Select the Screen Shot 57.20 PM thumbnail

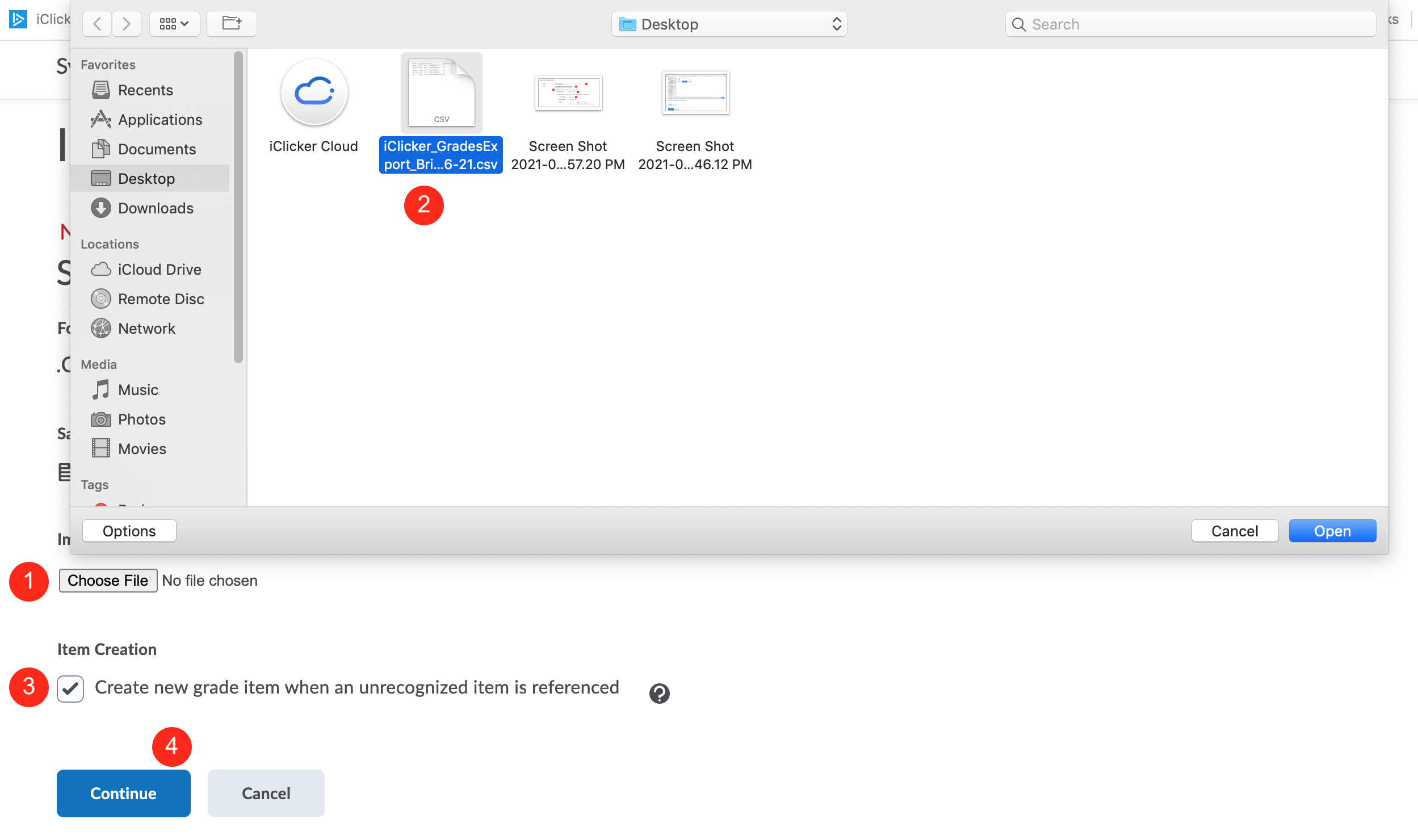568,93
